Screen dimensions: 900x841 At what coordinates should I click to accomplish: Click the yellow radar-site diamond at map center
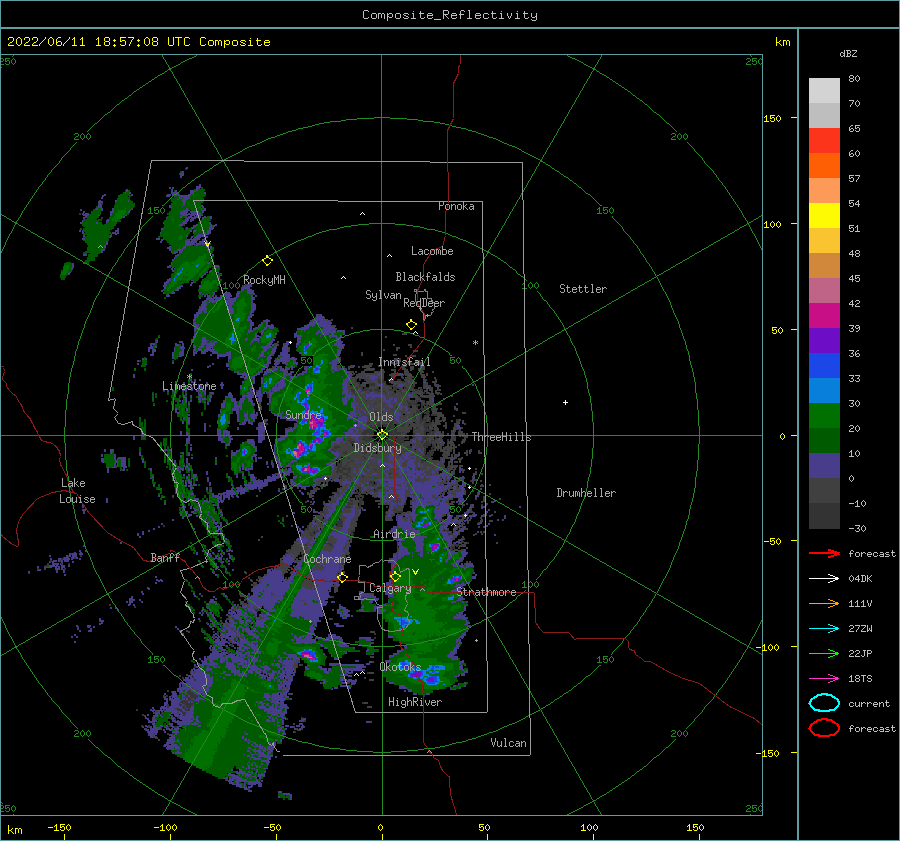[382, 435]
